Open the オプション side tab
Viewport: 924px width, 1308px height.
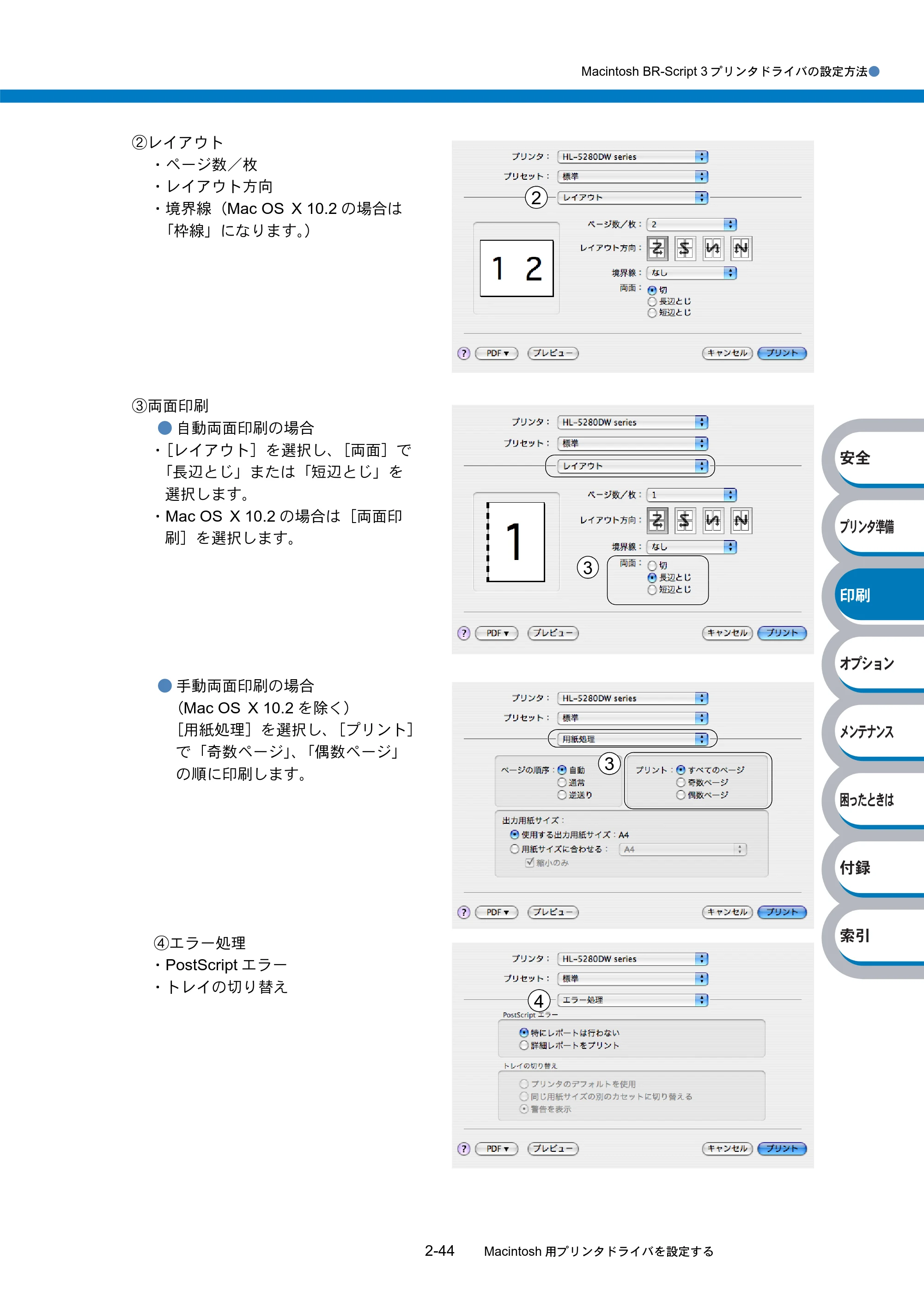[880, 663]
